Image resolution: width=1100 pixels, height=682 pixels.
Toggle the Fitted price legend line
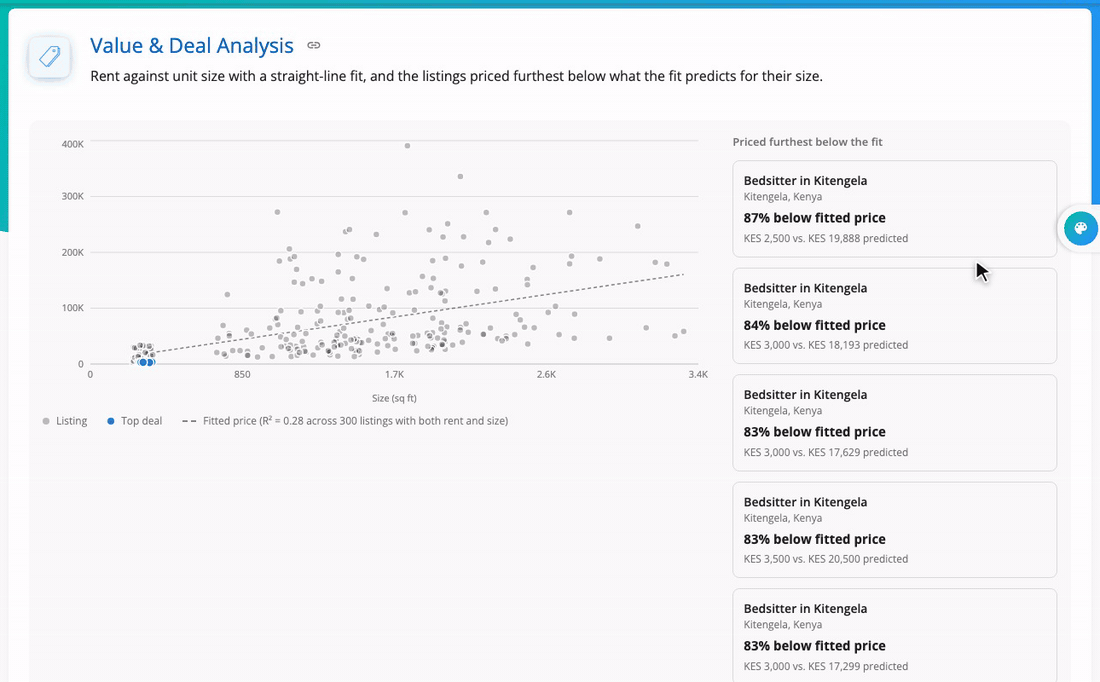coord(345,421)
